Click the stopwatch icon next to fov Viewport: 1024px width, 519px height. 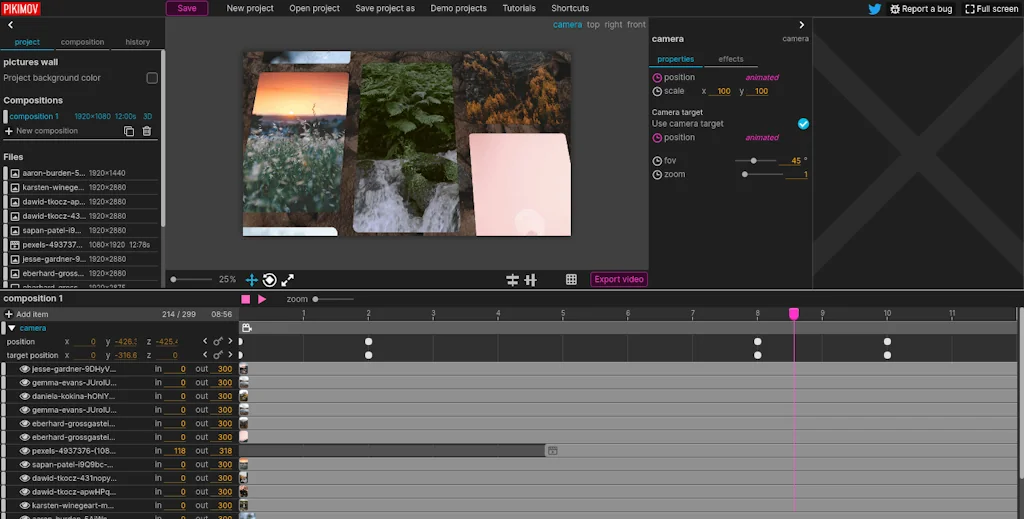pos(657,161)
